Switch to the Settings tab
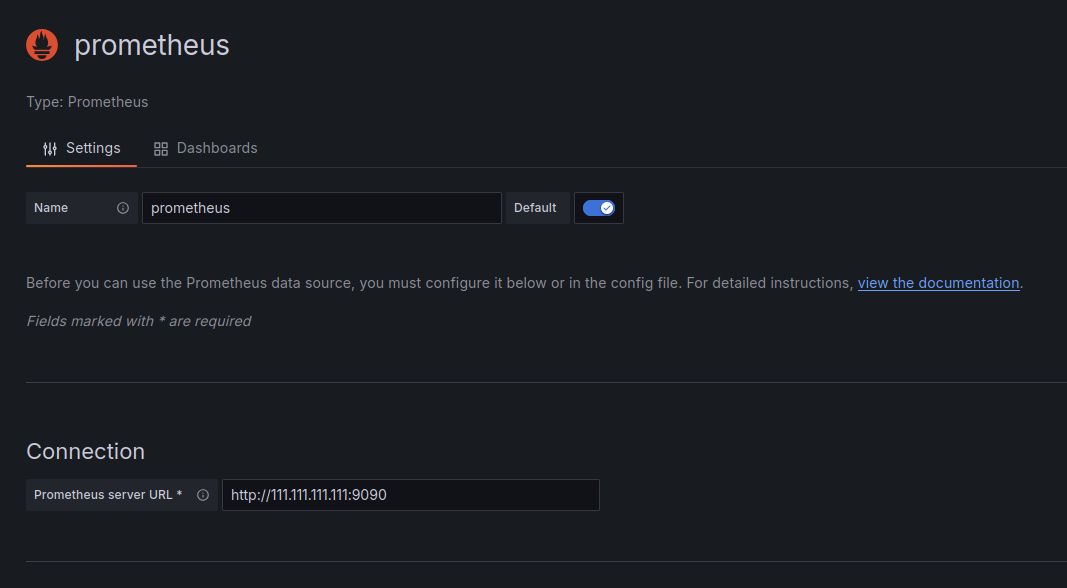 [82, 148]
